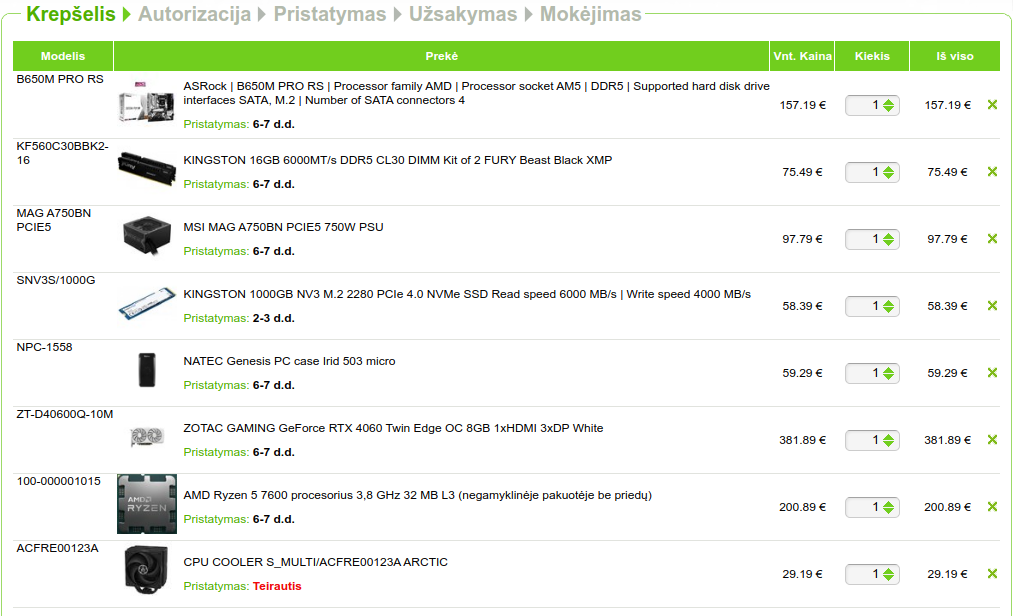Remove ASRock B650M PRO RS from cart
This screenshot has height=616, width=1013.
coord(992,105)
